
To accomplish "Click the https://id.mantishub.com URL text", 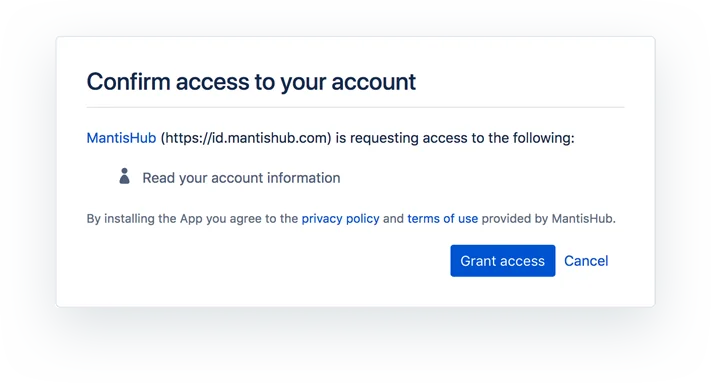I will 246,138.
